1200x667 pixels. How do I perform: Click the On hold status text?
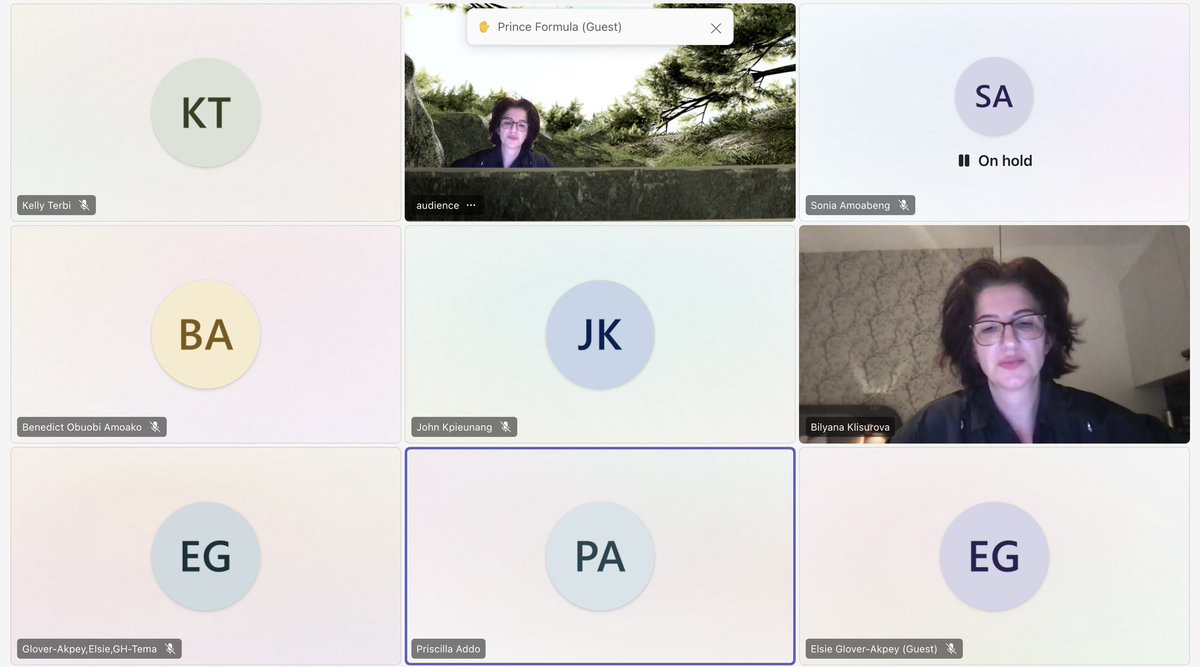1005,160
